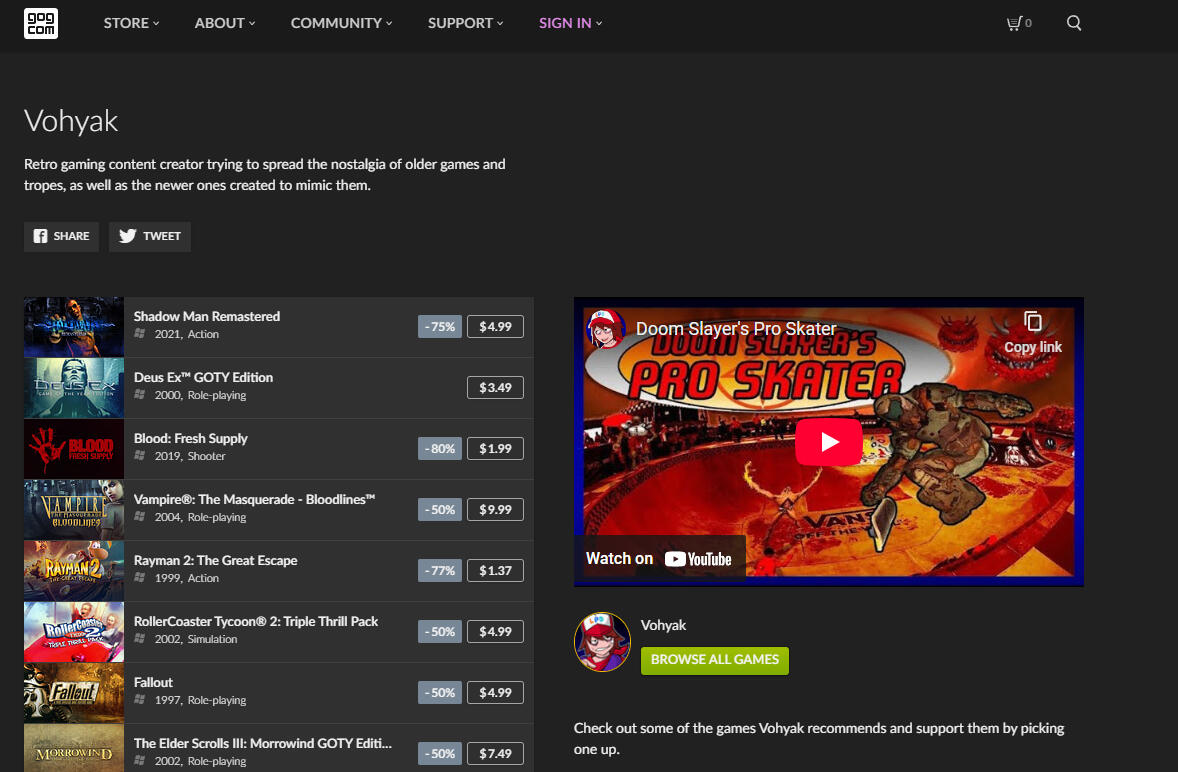
Task: Click the Vohyak channel avatar in video header
Action: point(607,329)
